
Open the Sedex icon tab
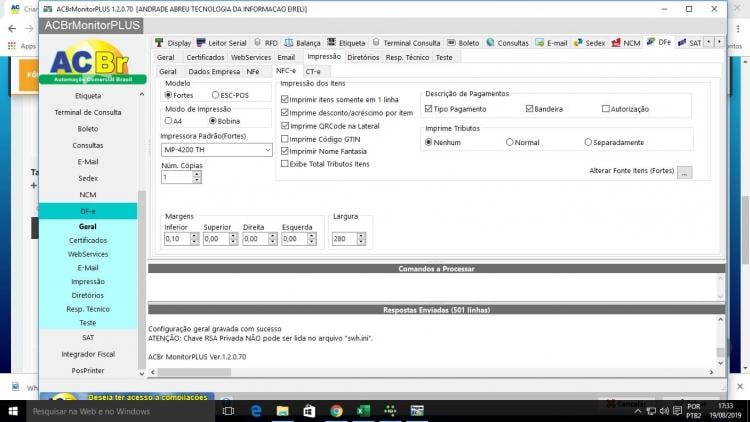(x=578, y=43)
